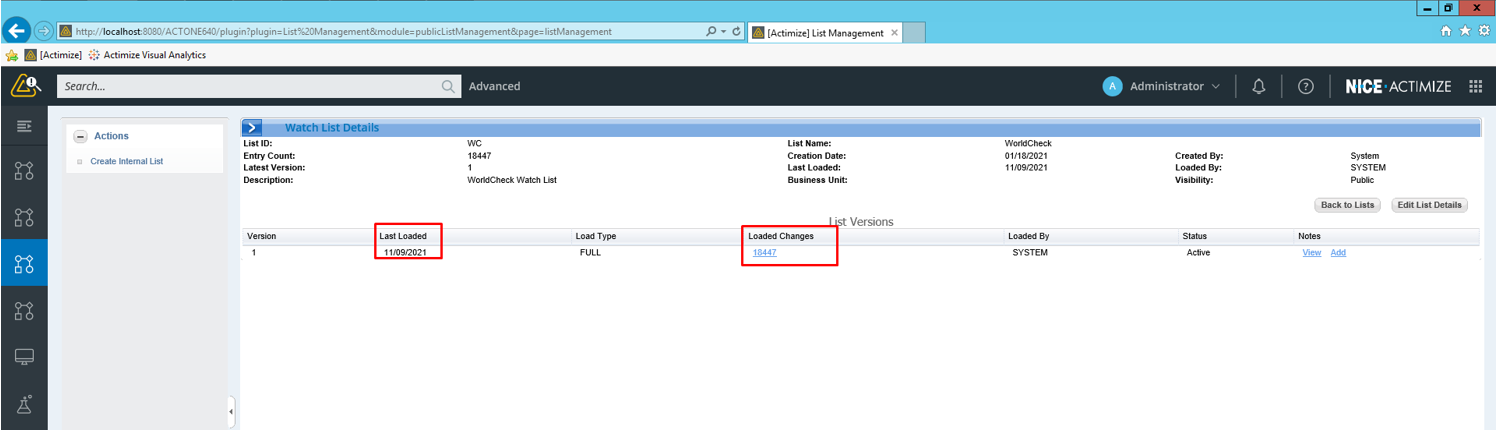
Task: Click the FULL load type cell
Action: click(590, 252)
